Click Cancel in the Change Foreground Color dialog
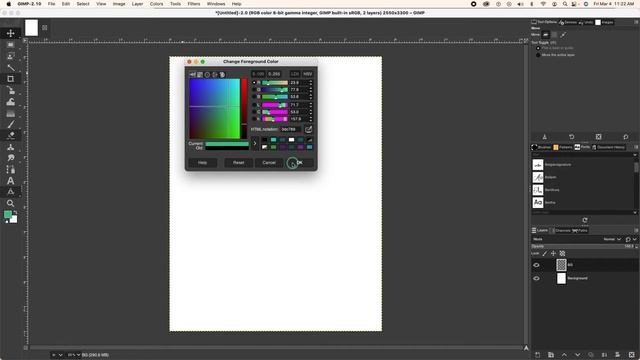 click(269, 162)
